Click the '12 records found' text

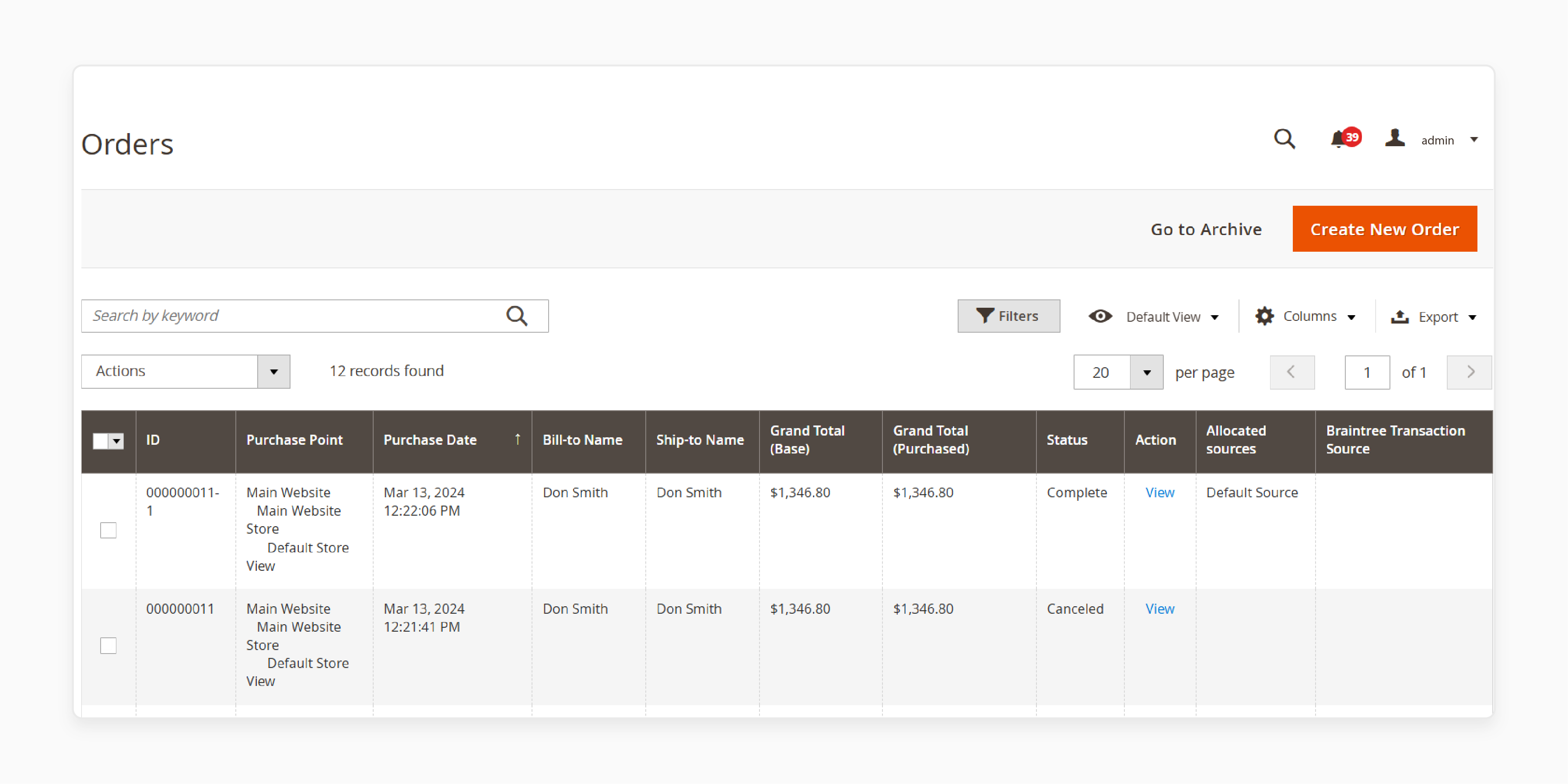click(x=386, y=371)
